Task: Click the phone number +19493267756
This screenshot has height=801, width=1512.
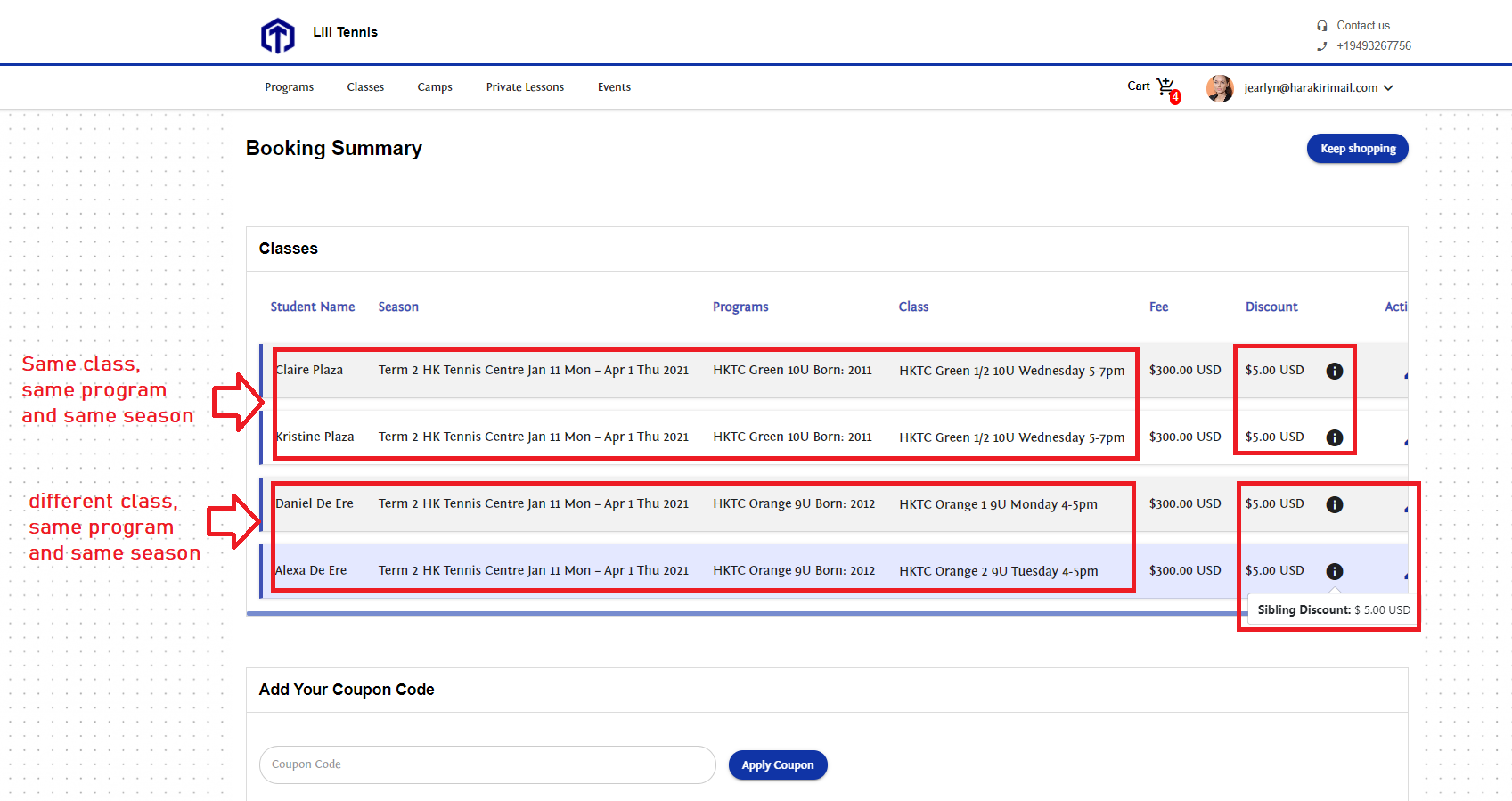Action: (1374, 46)
